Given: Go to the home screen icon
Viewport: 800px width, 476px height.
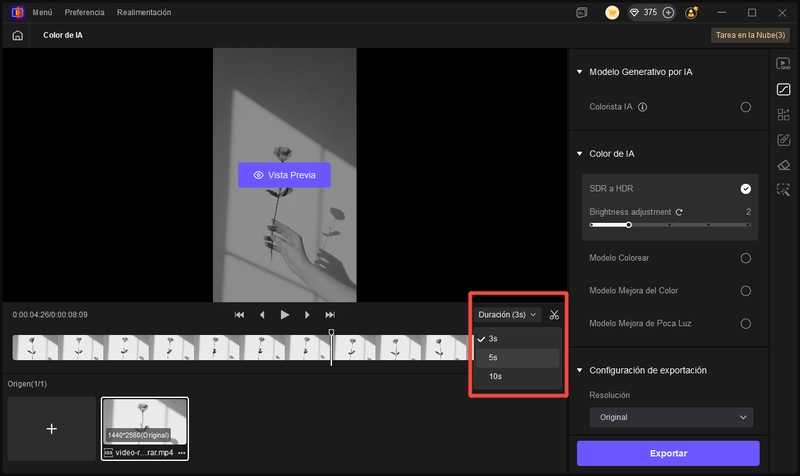Looking at the screenshot, I should [17, 35].
